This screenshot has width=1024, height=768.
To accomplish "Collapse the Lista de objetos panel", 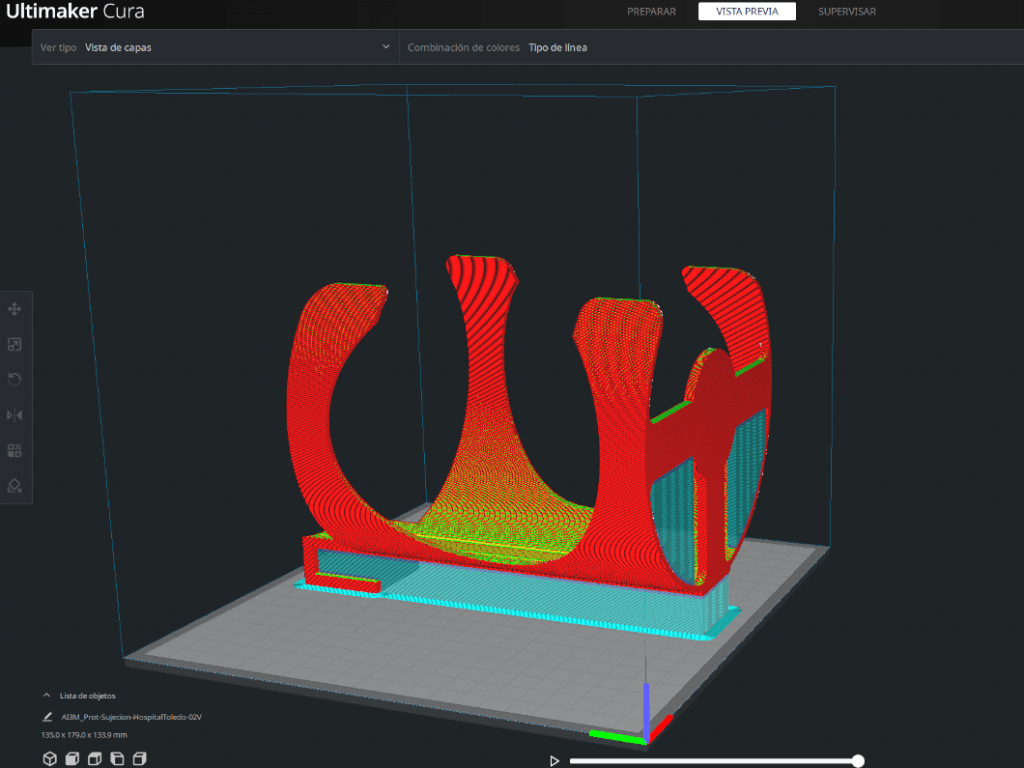I will 46,696.
